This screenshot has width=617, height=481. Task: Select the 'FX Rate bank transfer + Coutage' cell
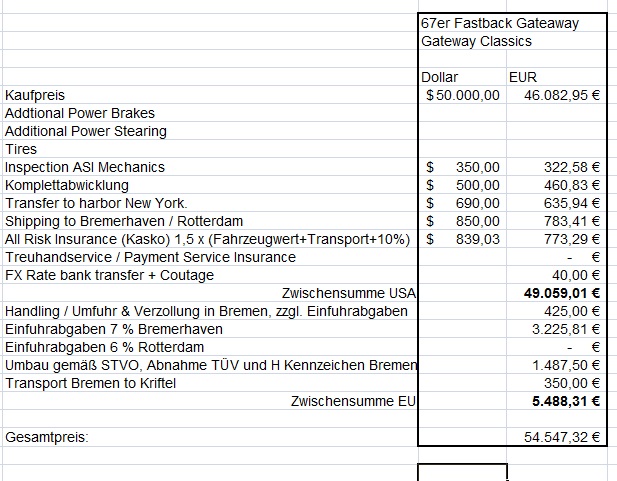[x=109, y=275]
